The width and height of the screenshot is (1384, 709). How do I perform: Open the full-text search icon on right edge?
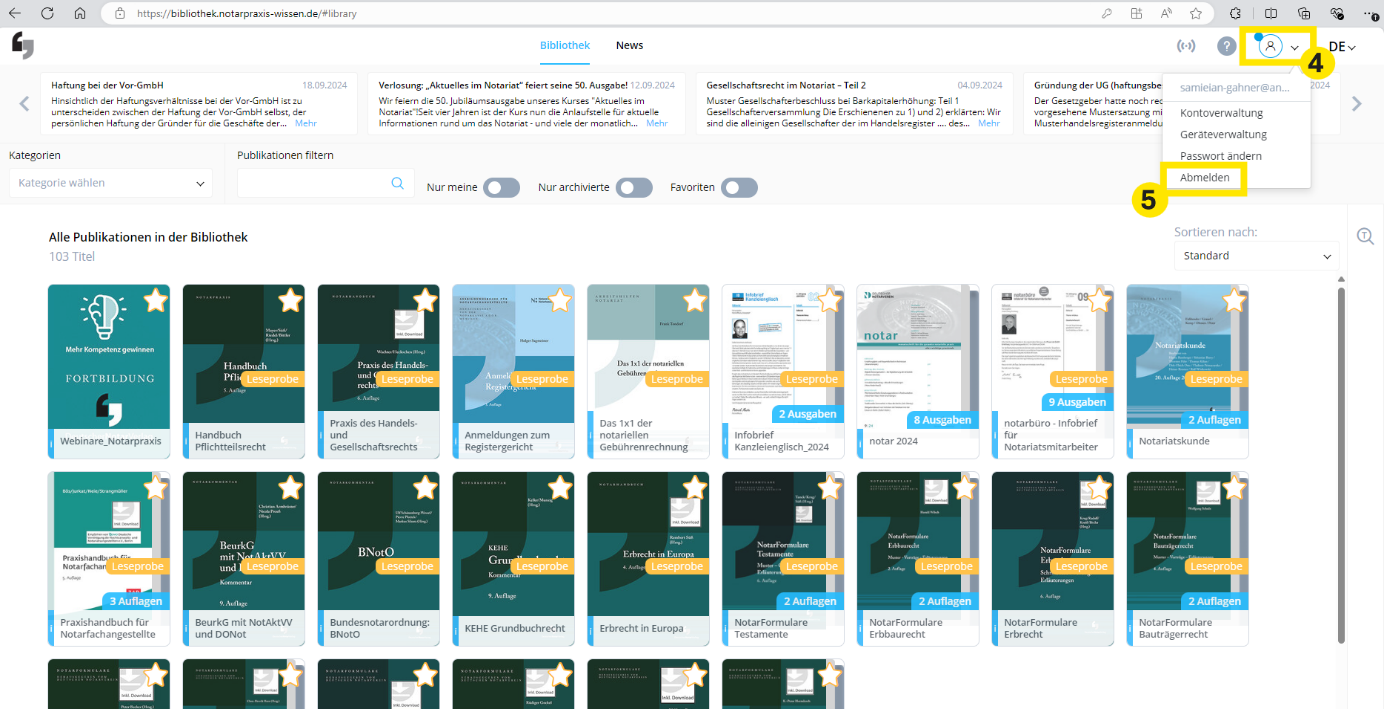(x=1365, y=236)
